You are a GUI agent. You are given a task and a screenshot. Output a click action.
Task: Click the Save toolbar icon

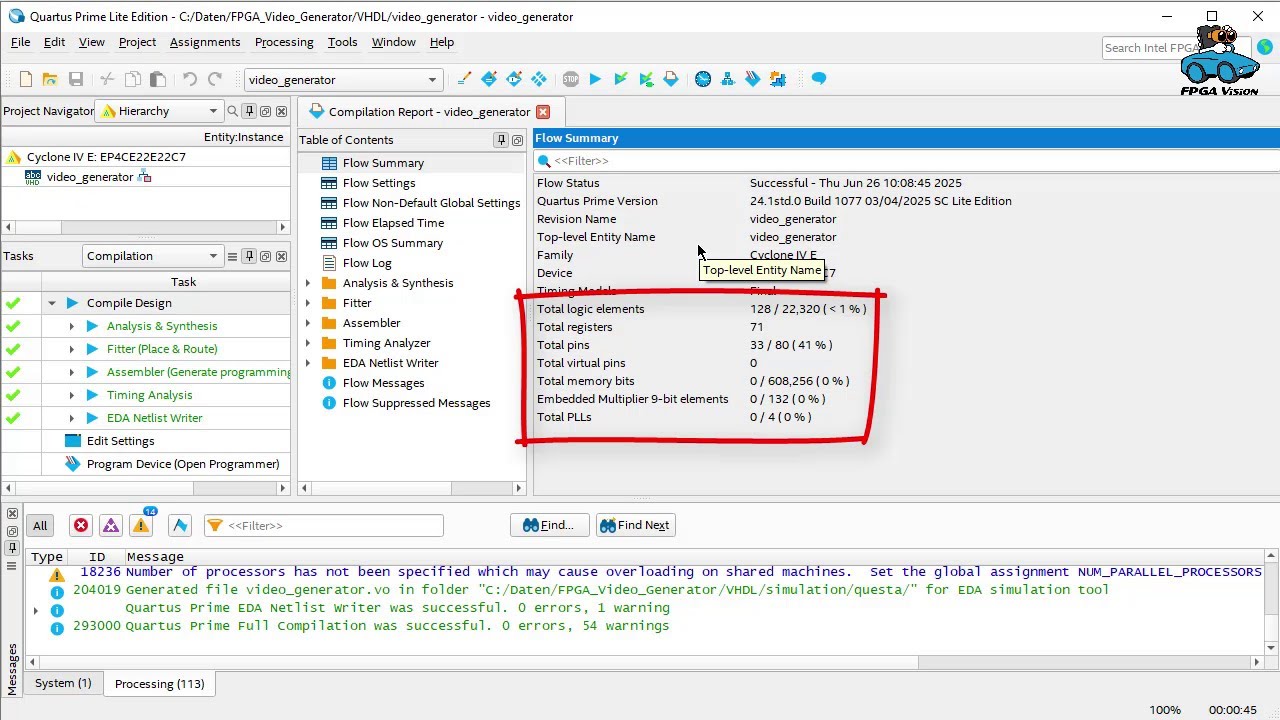click(76, 79)
